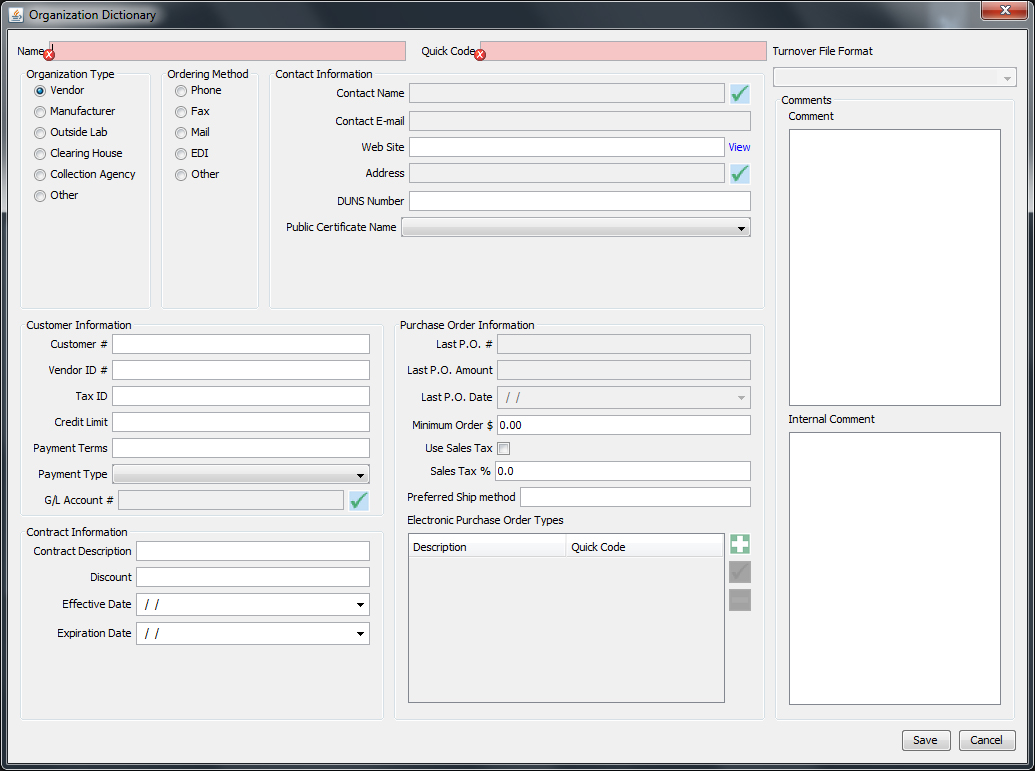Click the red error icon beside Quick Code
Image resolution: width=1035 pixels, height=771 pixels.
(480, 55)
